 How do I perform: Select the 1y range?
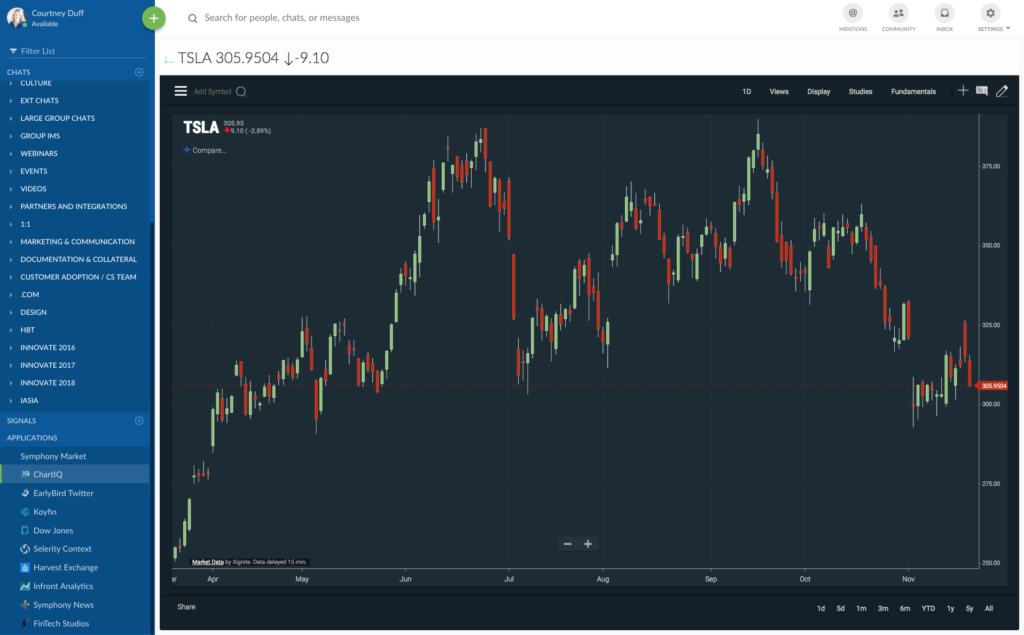950,608
